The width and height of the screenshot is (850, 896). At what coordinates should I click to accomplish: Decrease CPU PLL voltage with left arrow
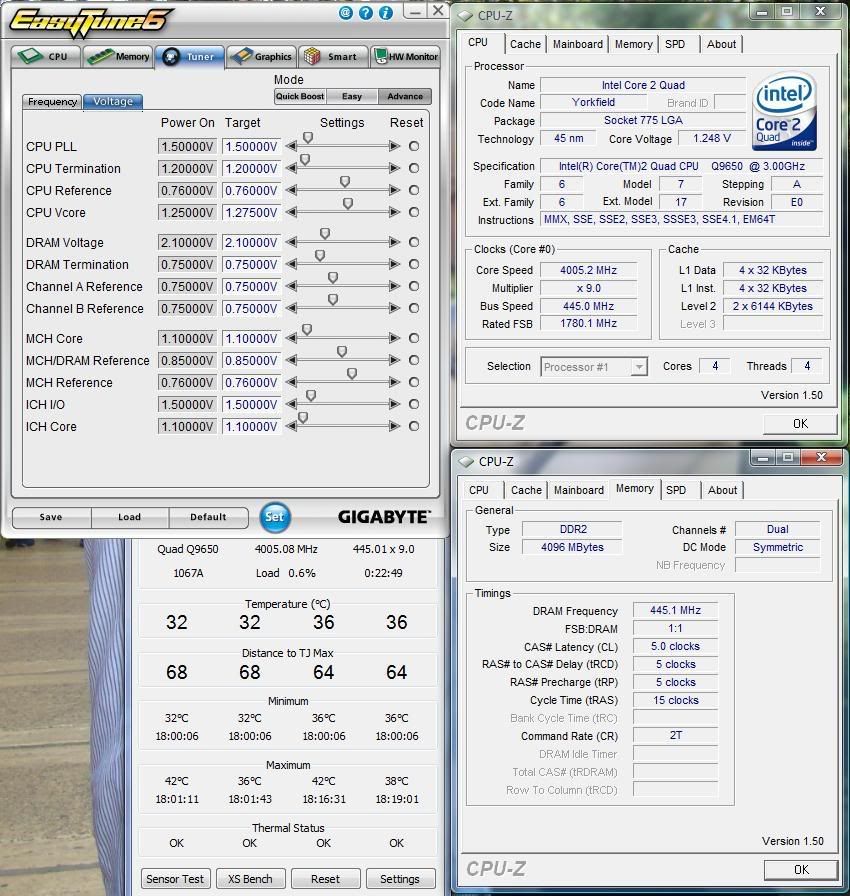pyautogui.click(x=291, y=146)
